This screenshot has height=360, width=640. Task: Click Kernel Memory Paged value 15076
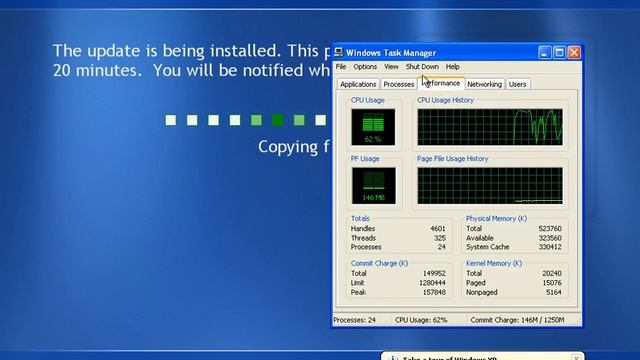[552, 283]
